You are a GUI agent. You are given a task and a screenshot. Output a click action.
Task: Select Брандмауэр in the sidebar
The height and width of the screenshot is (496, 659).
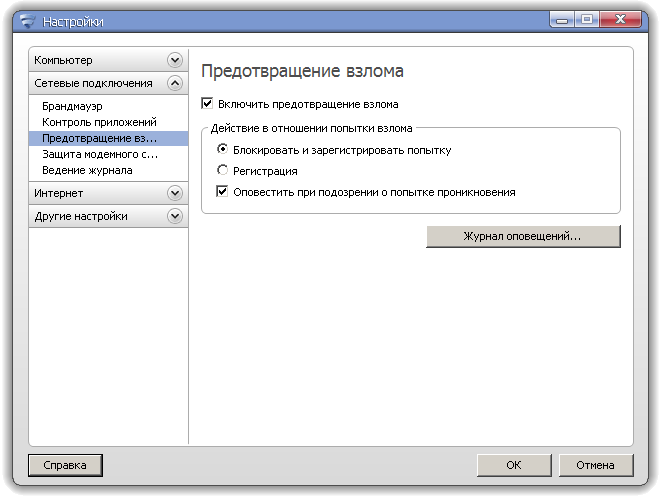pos(108,106)
